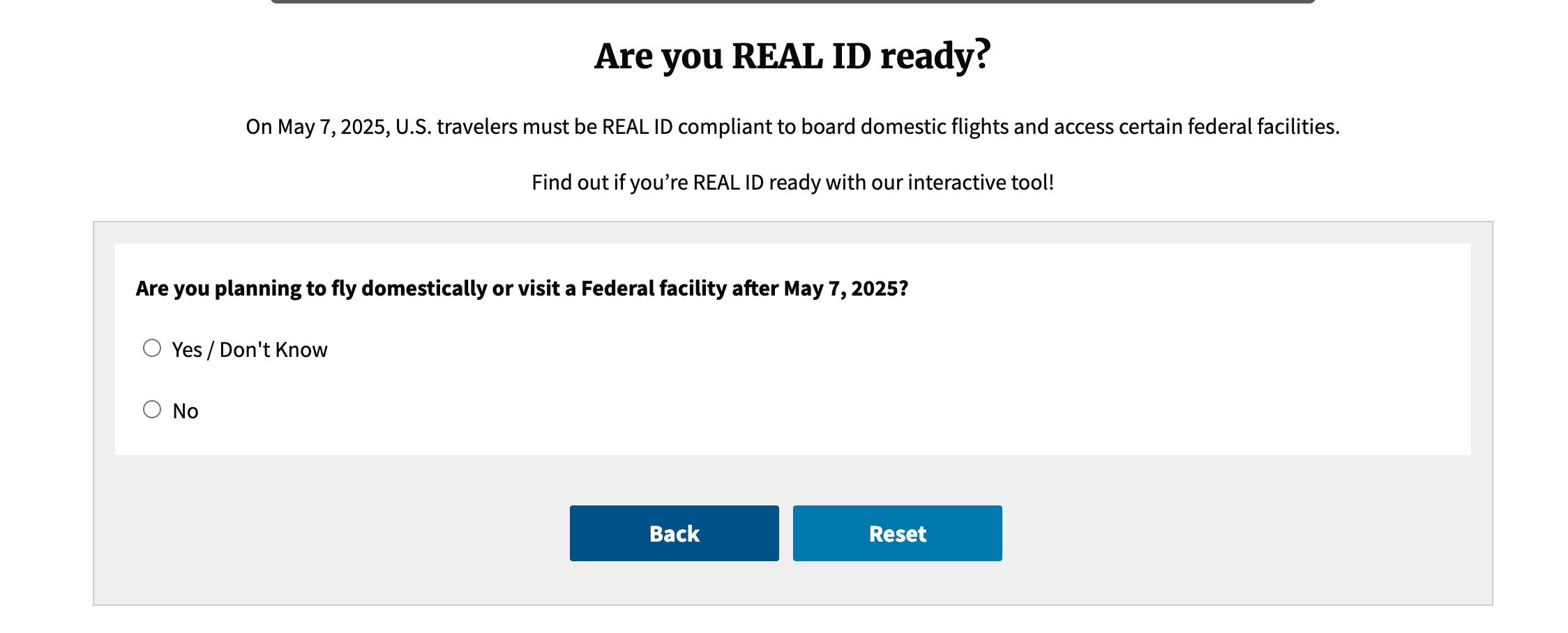
Task: Click the lighter blue Reset button
Action: [897, 533]
